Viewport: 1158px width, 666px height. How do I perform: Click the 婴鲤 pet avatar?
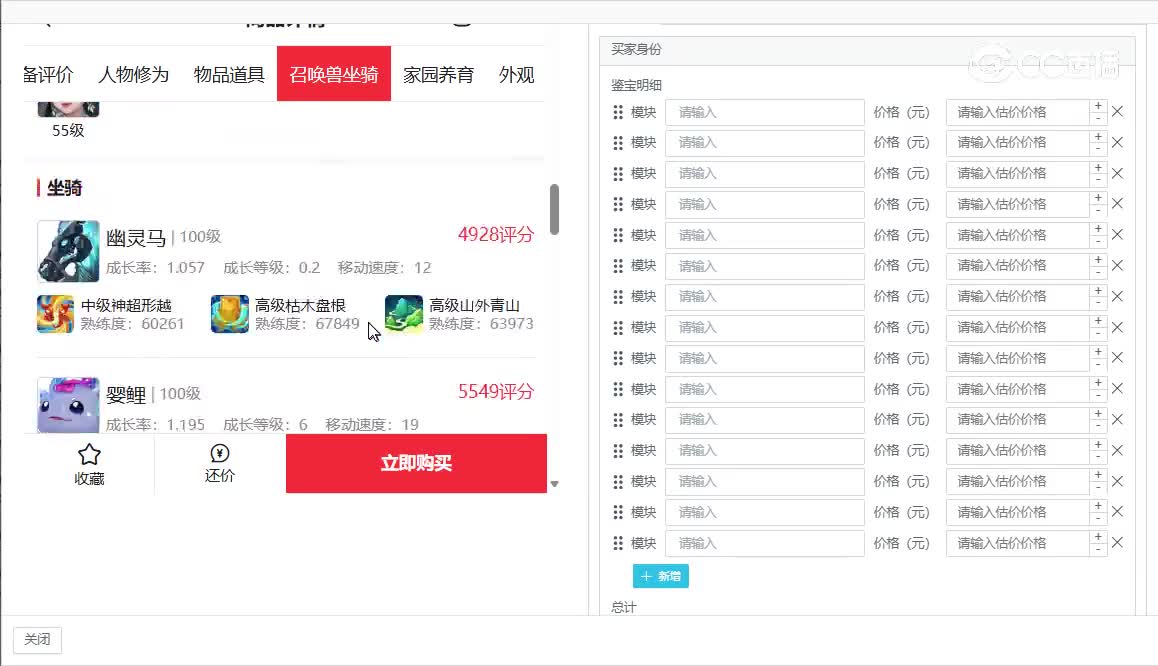(x=68, y=405)
